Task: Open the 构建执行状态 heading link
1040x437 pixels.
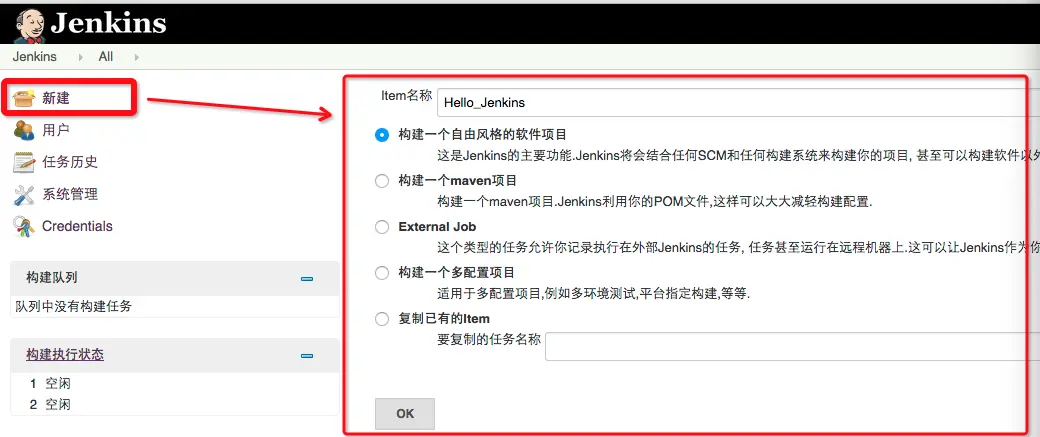Action: (x=65, y=355)
